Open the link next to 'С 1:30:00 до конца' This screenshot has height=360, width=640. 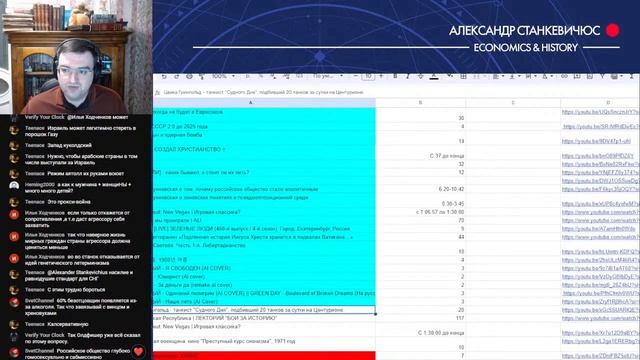click(x=600, y=333)
